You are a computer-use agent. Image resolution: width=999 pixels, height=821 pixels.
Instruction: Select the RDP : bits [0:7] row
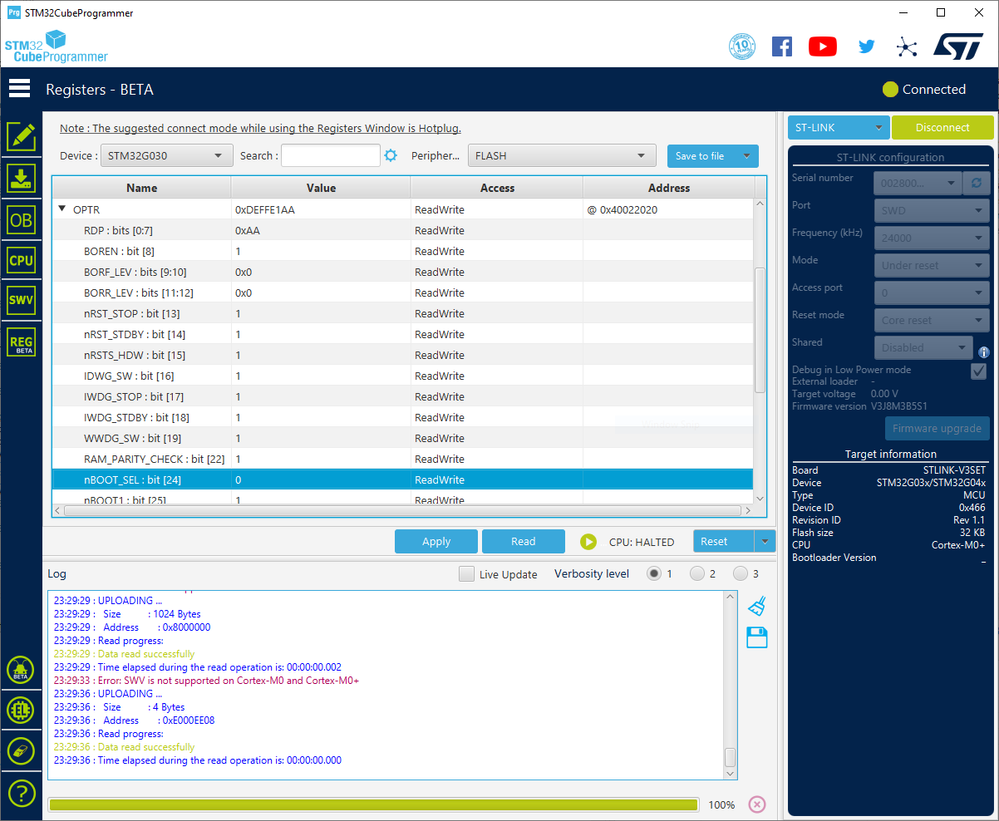pos(403,231)
